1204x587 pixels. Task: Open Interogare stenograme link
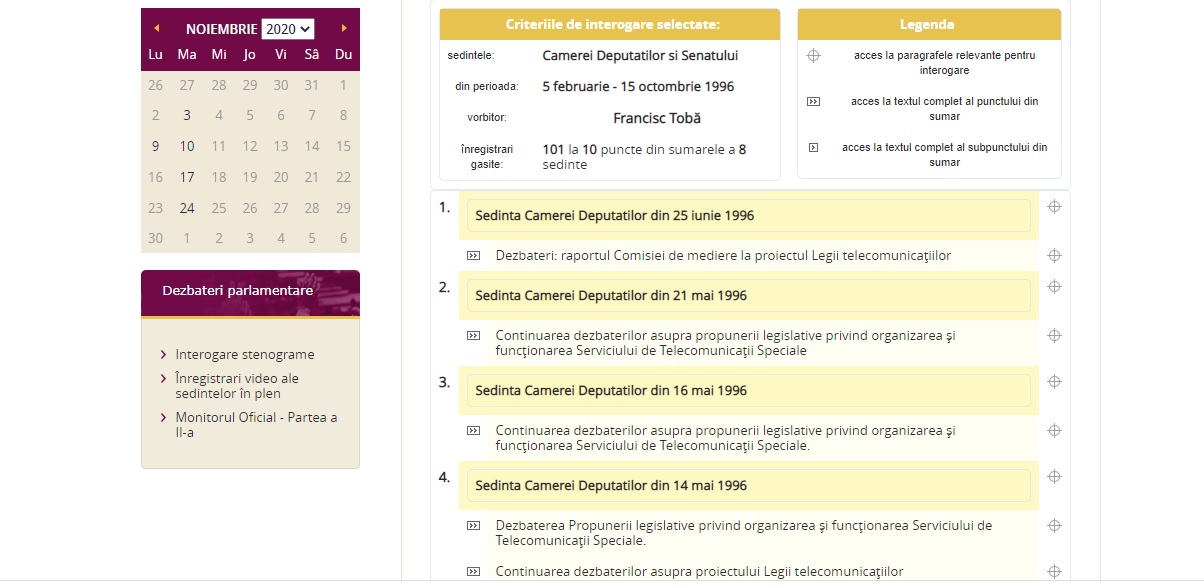tap(244, 354)
